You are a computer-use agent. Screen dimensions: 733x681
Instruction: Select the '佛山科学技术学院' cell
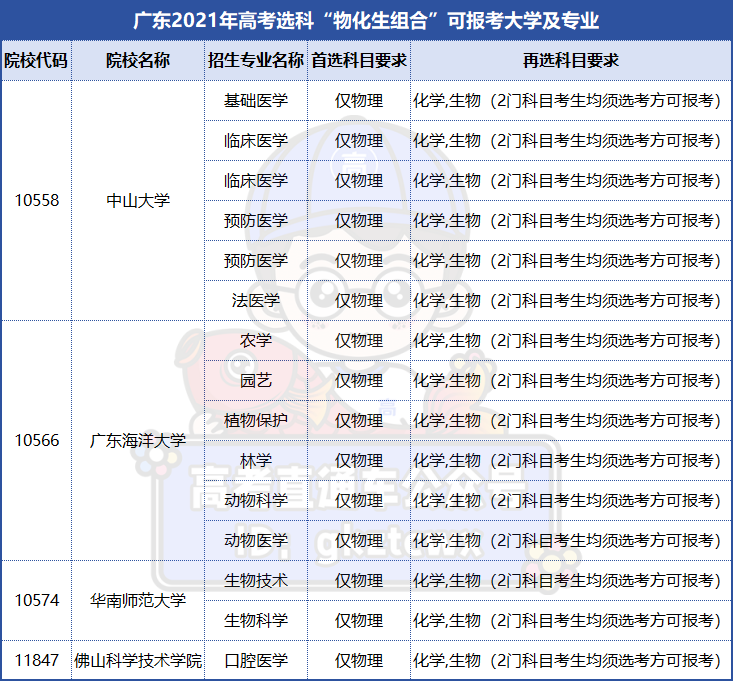click(138, 660)
